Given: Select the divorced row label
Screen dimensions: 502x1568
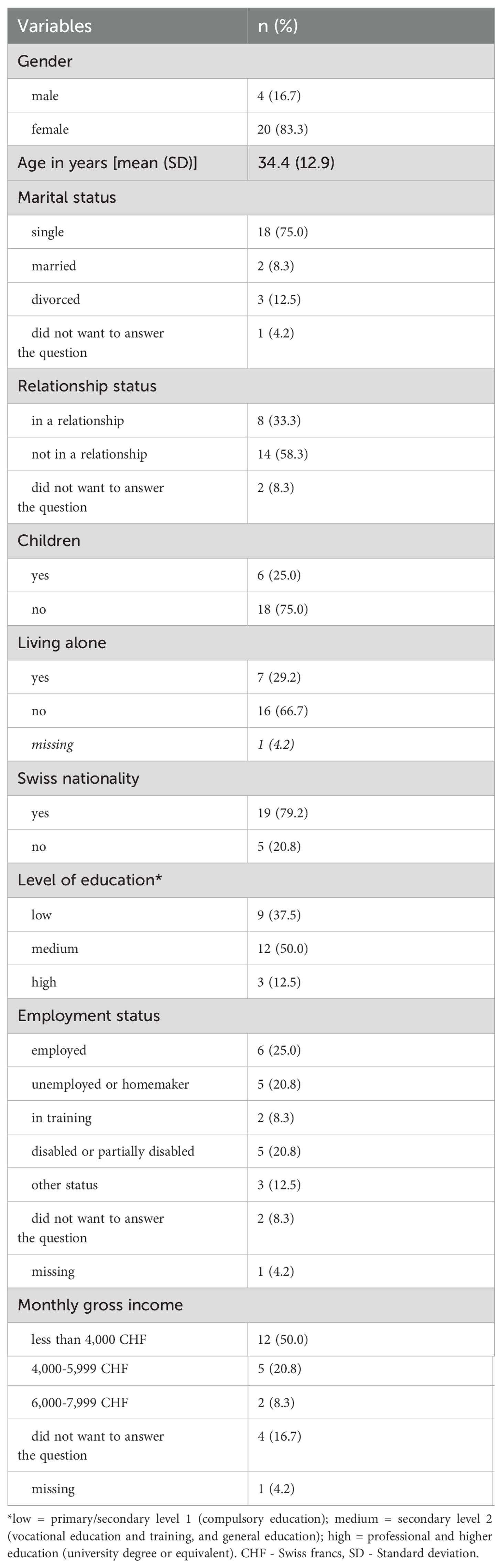Looking at the screenshot, I should pyautogui.click(x=55, y=299).
